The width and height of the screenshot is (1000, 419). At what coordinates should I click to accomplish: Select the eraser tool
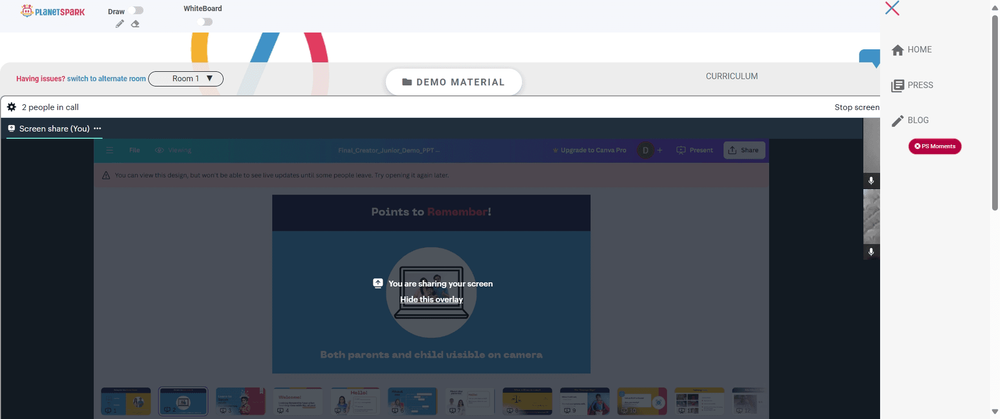135,24
